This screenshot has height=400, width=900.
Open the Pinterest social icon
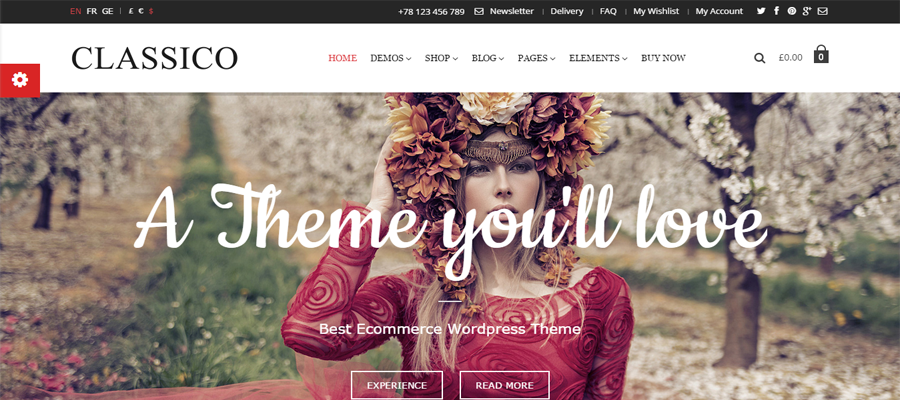(792, 11)
